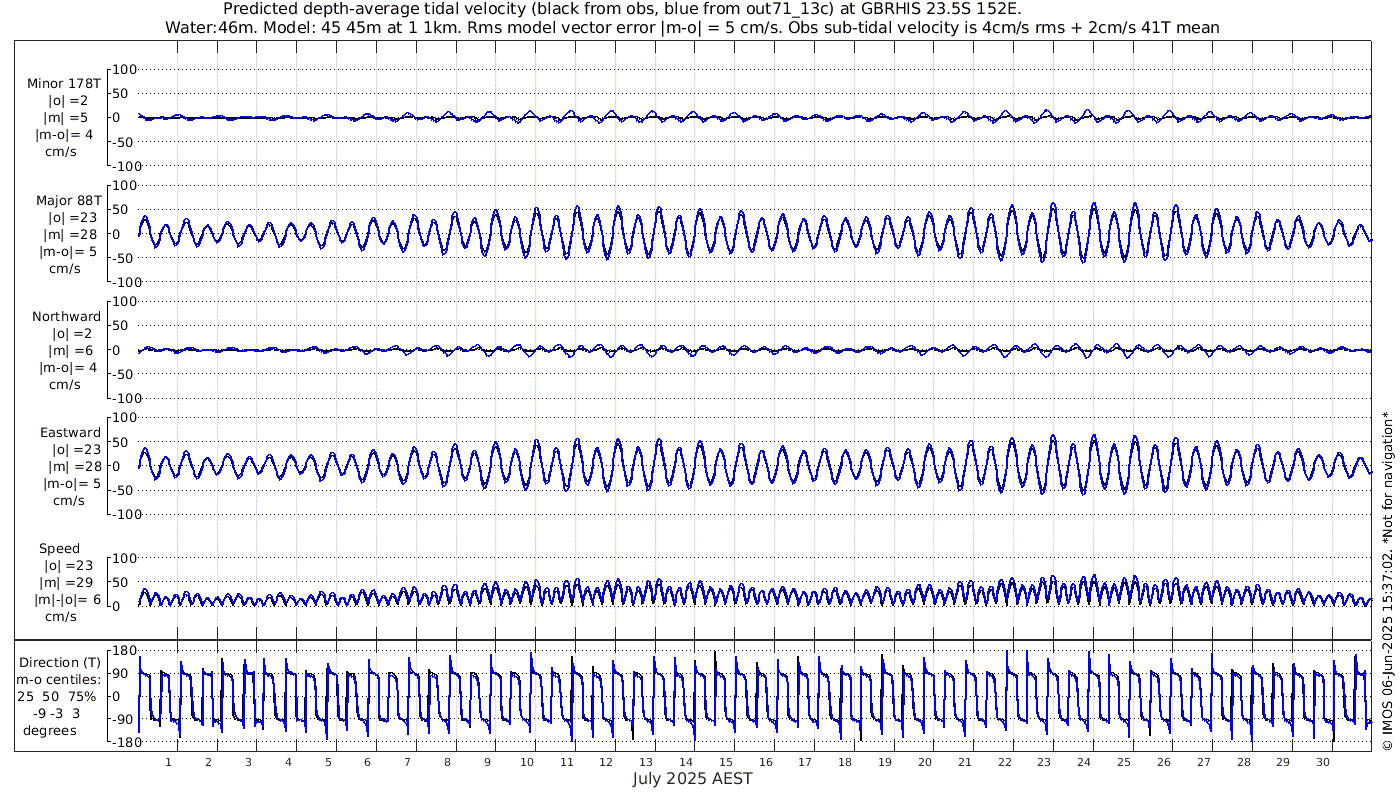The height and width of the screenshot is (800, 1400).
Task: Click the 180 tick on Direction axis
Action: point(124,651)
